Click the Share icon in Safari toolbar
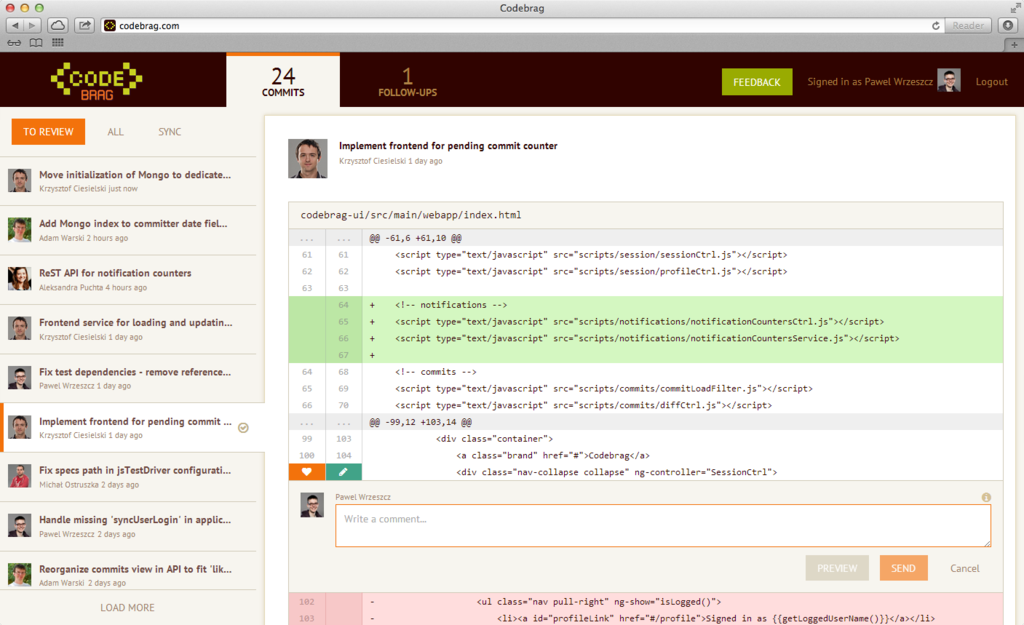Screen dimensions: 1024x625 (85, 25)
